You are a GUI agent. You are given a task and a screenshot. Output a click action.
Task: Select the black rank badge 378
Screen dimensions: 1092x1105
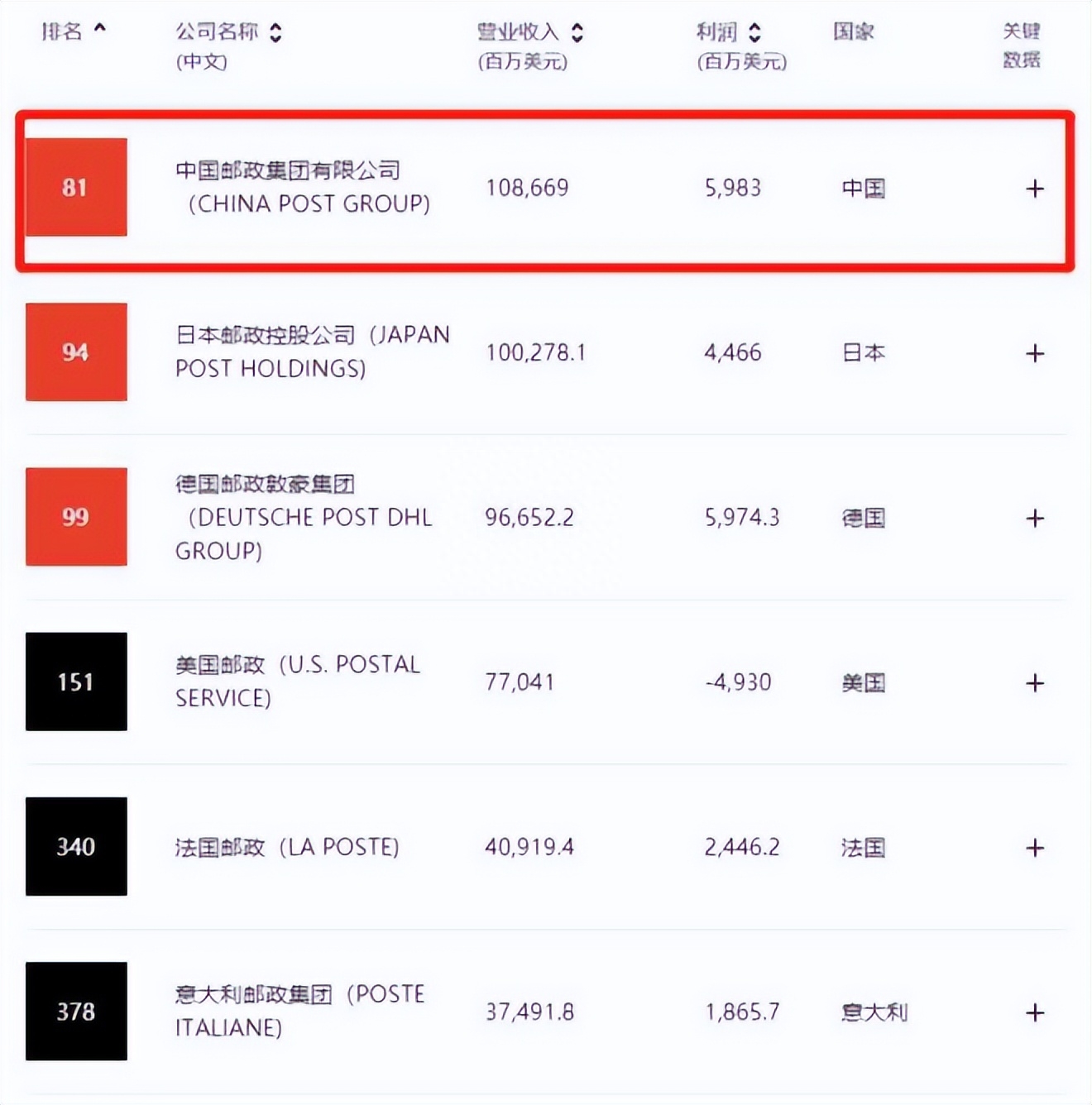(76, 1011)
